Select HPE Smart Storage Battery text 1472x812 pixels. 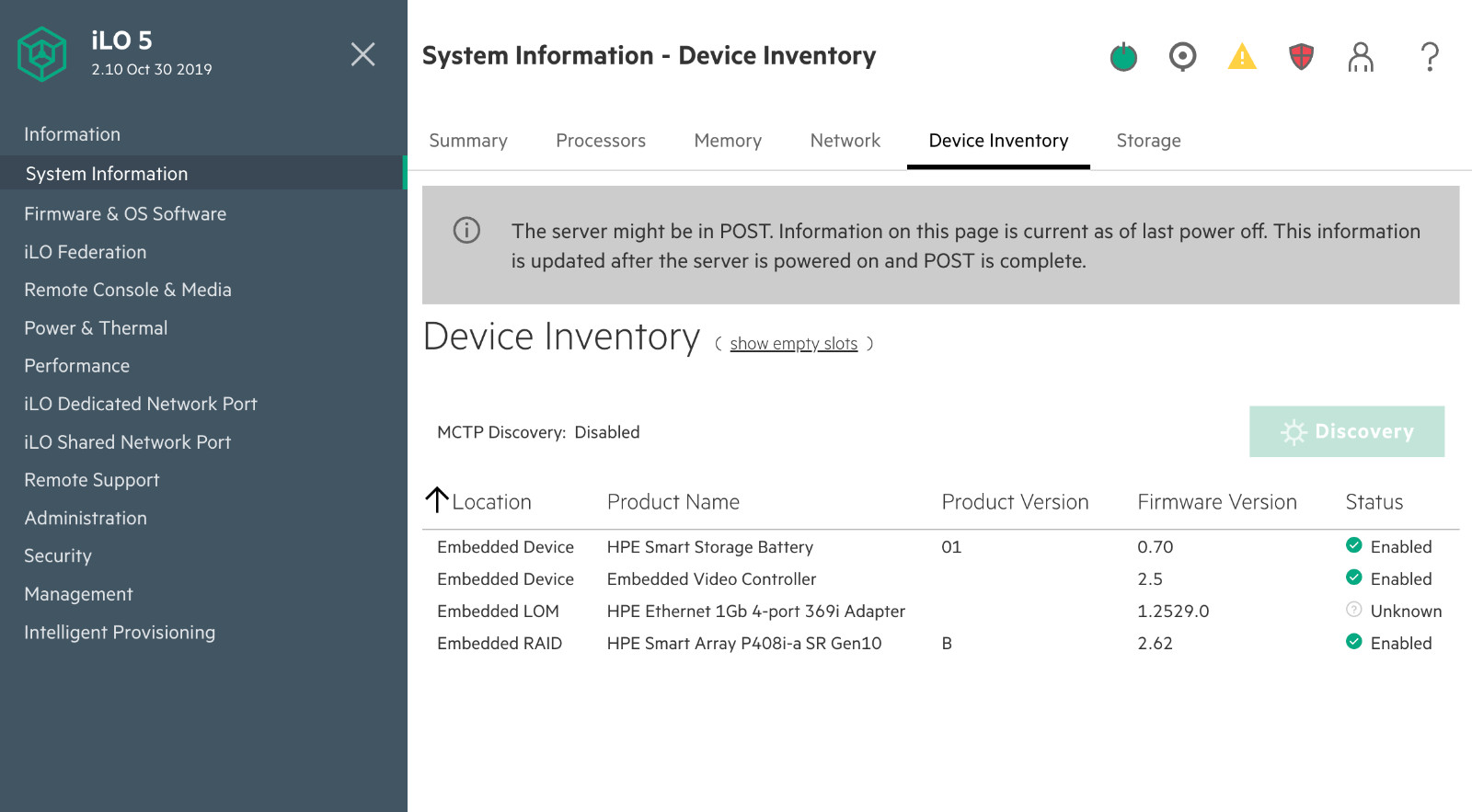point(710,547)
